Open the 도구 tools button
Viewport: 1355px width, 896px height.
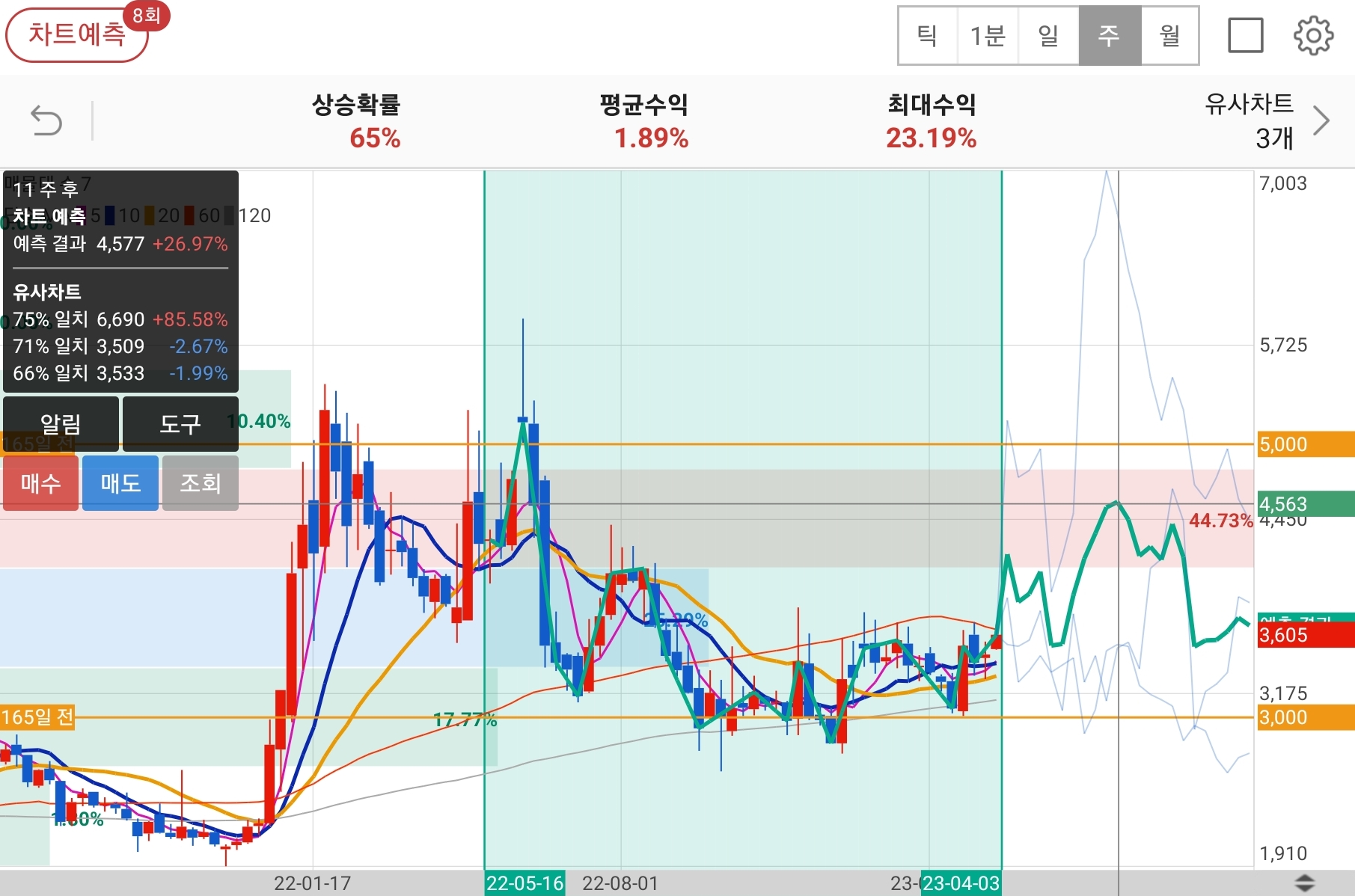point(180,424)
